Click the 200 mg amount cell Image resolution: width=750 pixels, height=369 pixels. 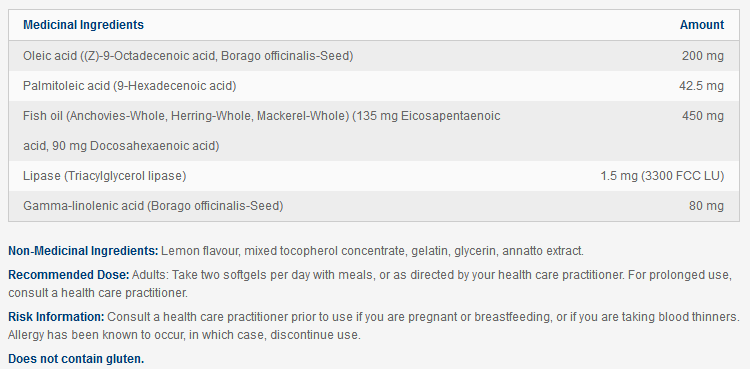coord(703,56)
